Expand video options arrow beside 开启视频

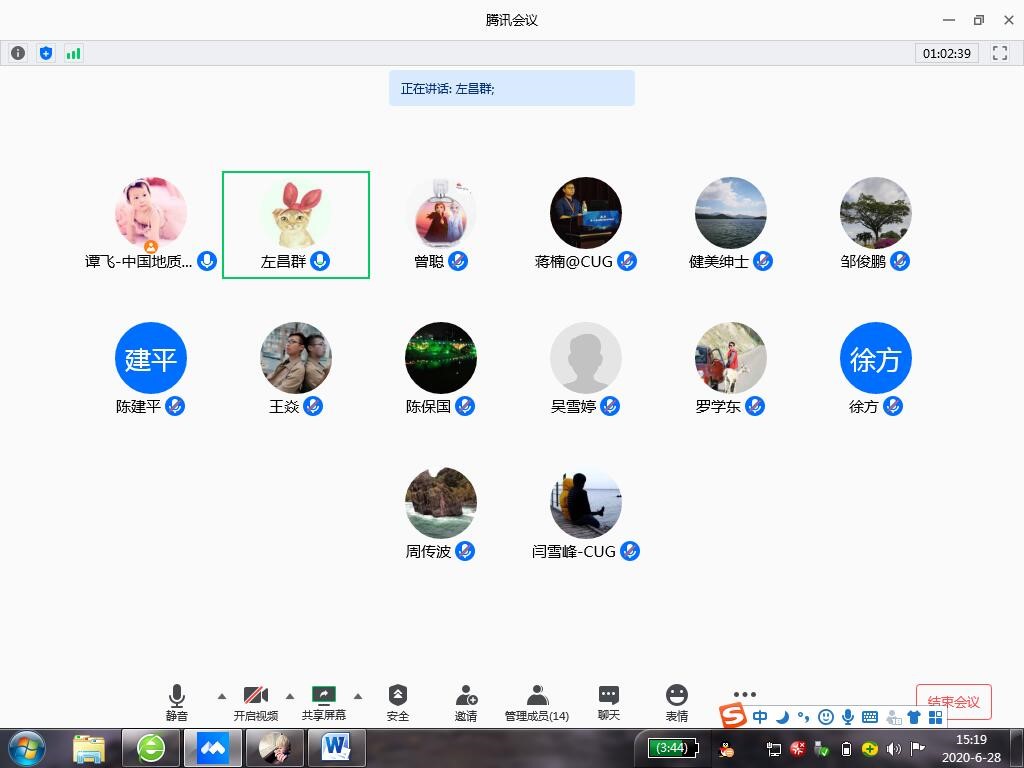click(290, 696)
